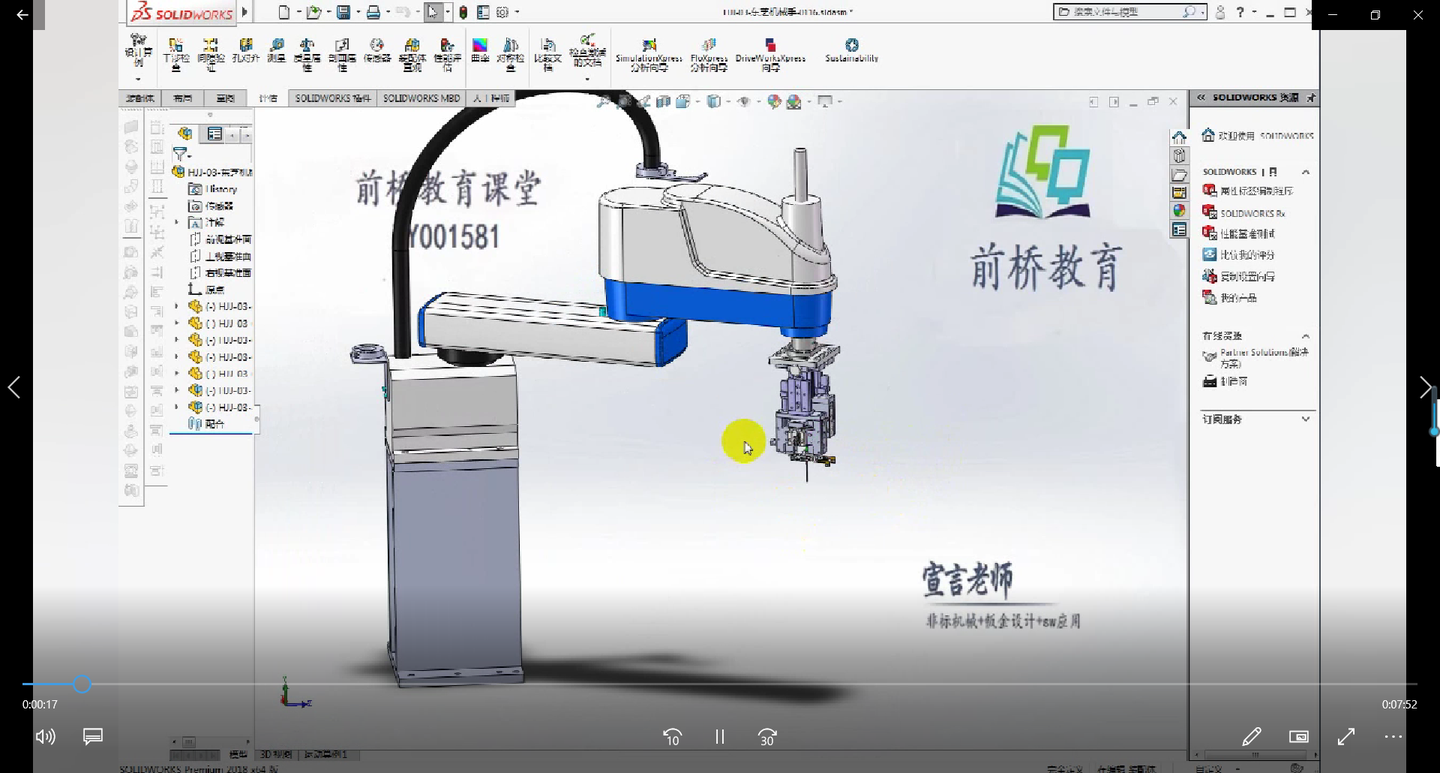This screenshot has height=773, width=1440.
Task: Switch to the 装配体 tab
Action: (140, 98)
